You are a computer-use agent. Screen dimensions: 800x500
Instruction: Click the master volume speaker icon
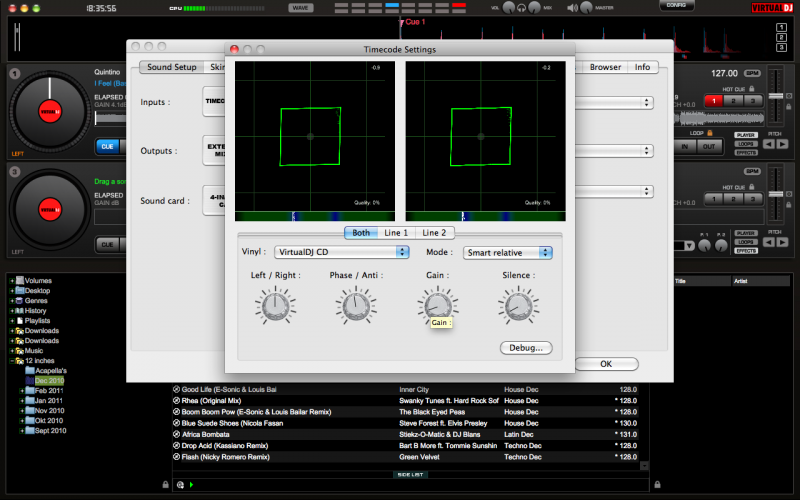572,8
